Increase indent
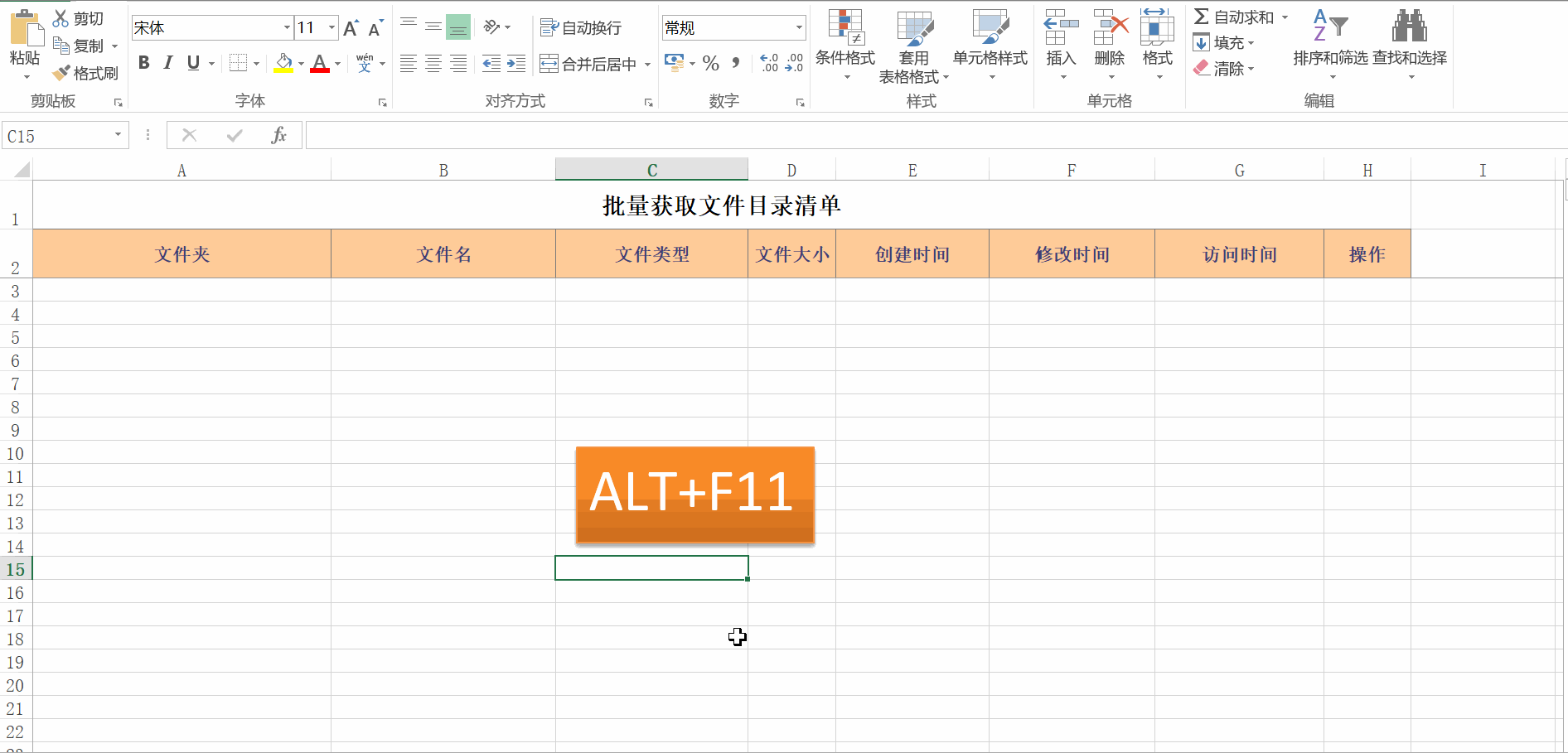The height and width of the screenshot is (753, 1568). click(516, 63)
